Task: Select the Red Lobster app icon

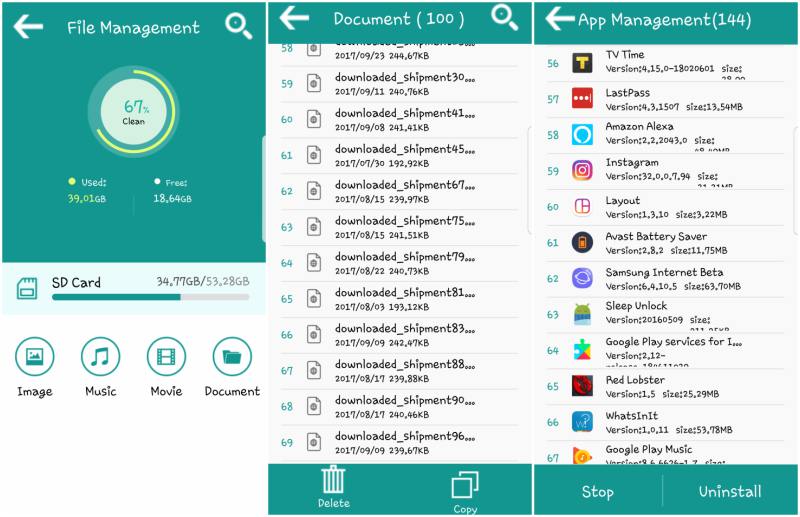Action: pos(582,386)
